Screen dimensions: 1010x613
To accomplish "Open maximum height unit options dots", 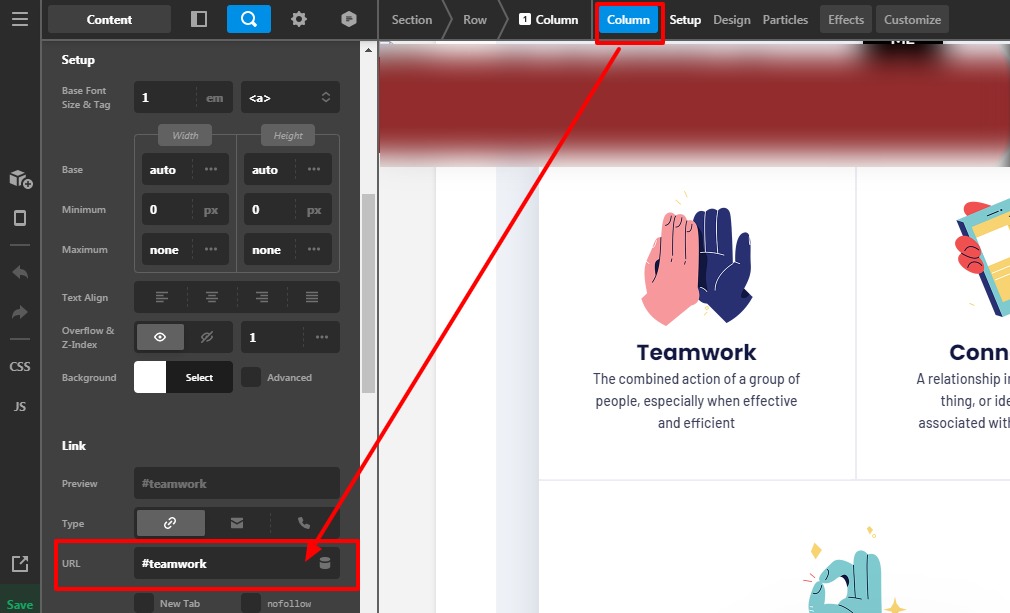I will (x=314, y=249).
